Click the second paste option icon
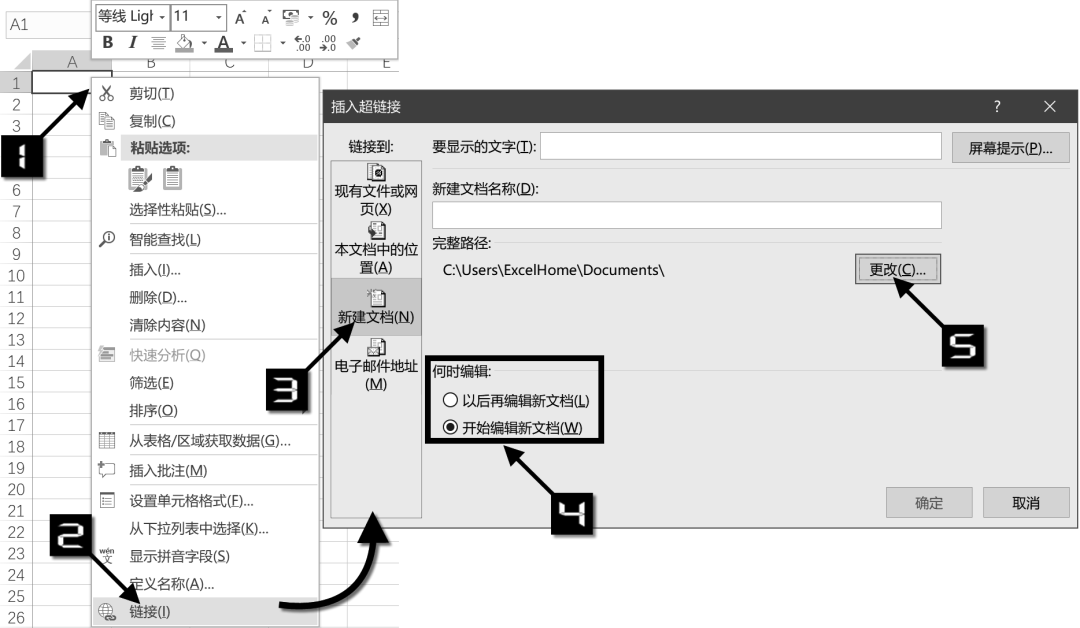 pos(172,179)
